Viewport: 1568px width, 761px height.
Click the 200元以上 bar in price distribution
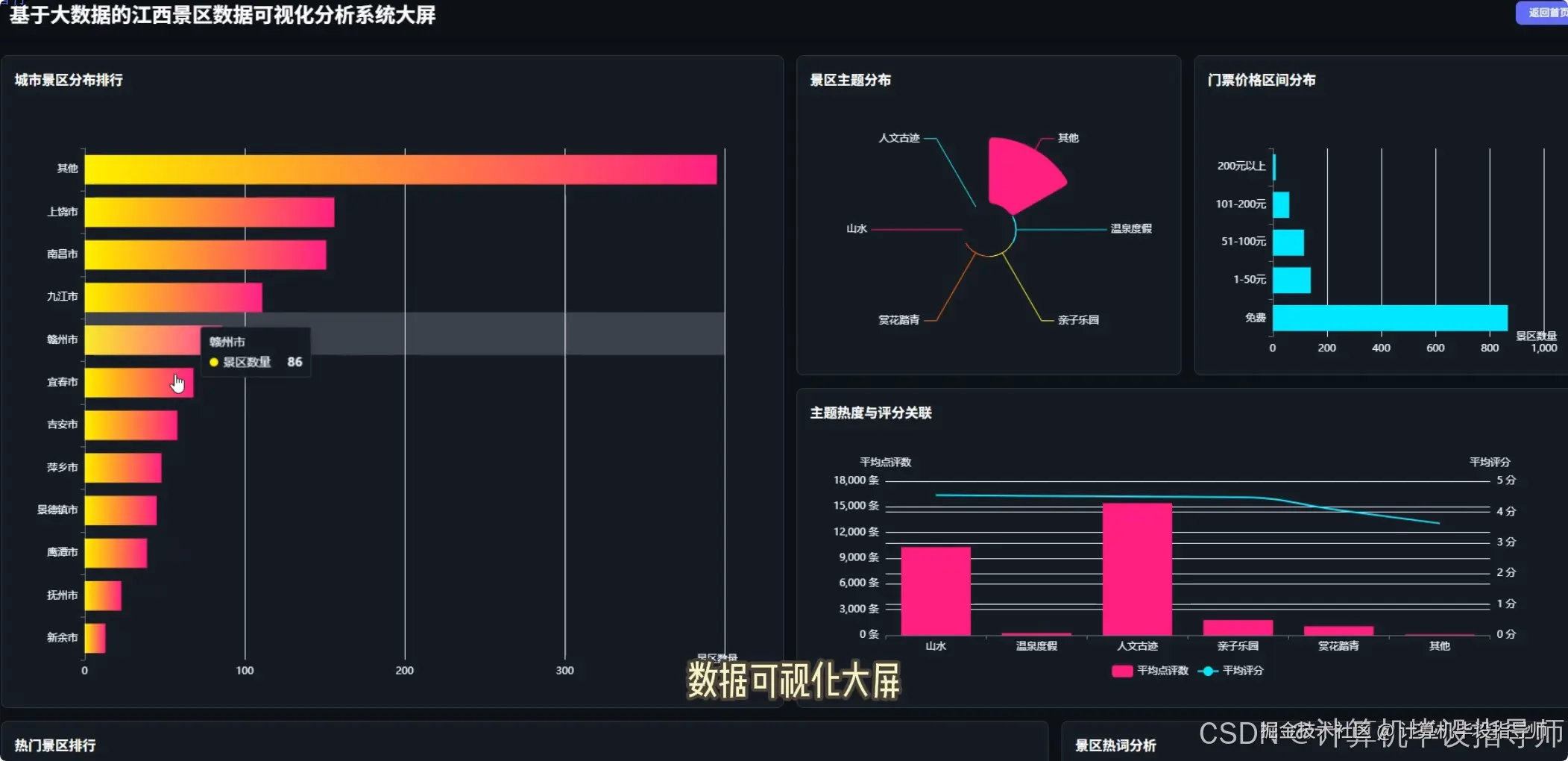(x=1276, y=166)
